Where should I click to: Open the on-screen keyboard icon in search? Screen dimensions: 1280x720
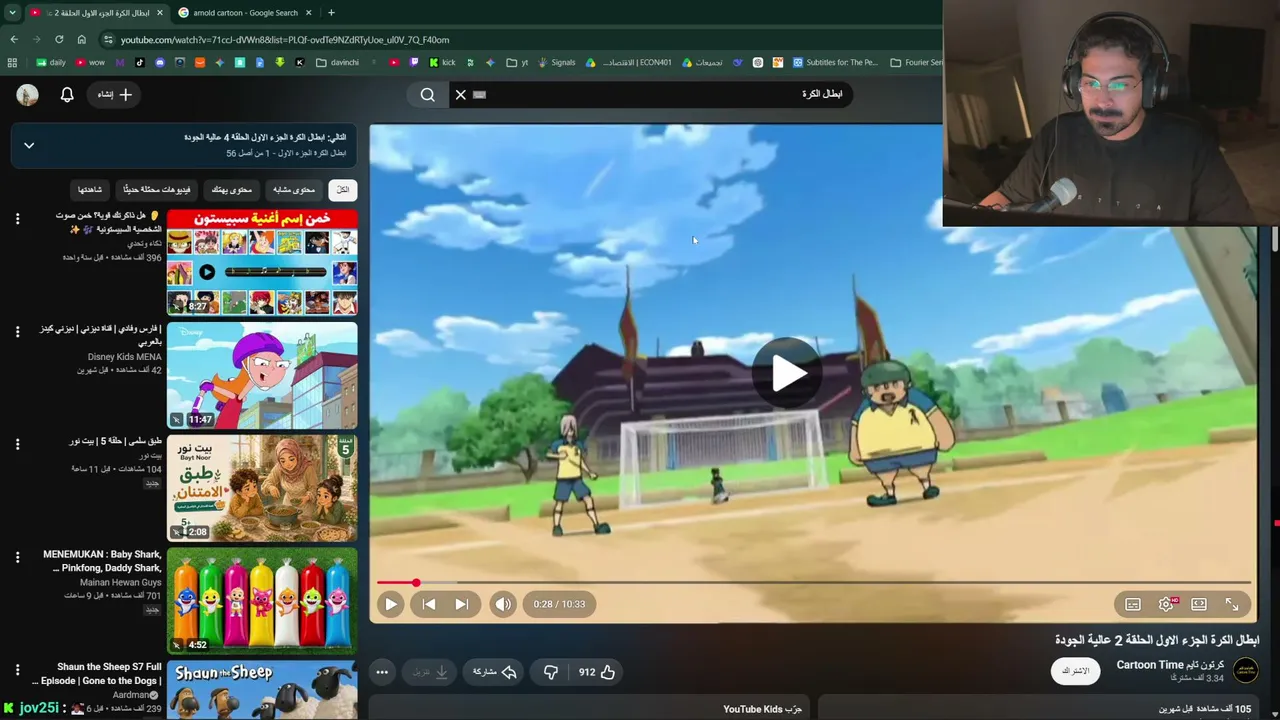pos(479,94)
